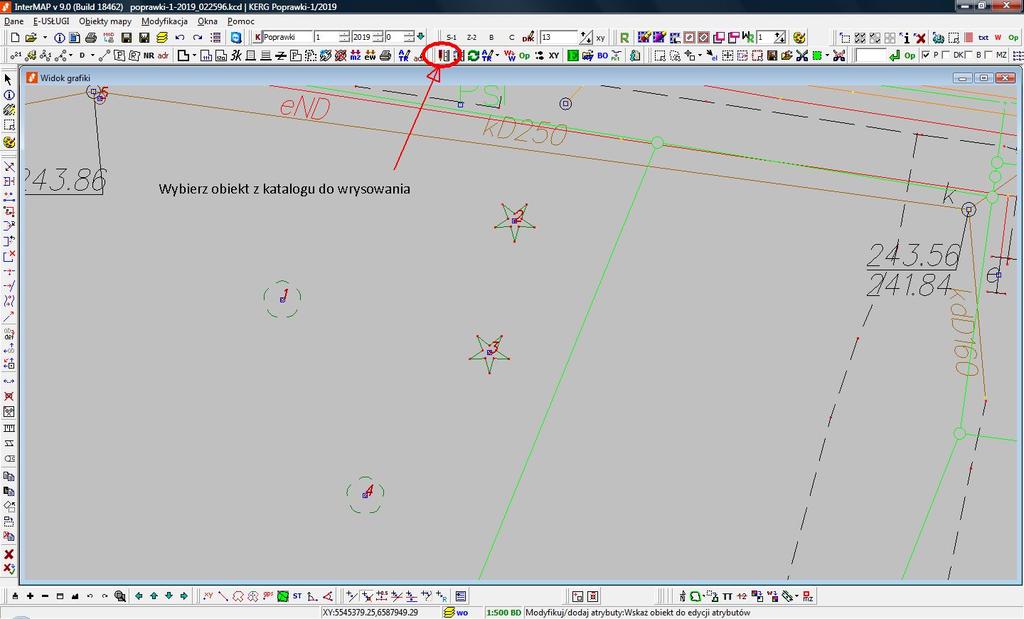This screenshot has width=1024, height=619.
Task: Click the New file icon
Action: 15,37
